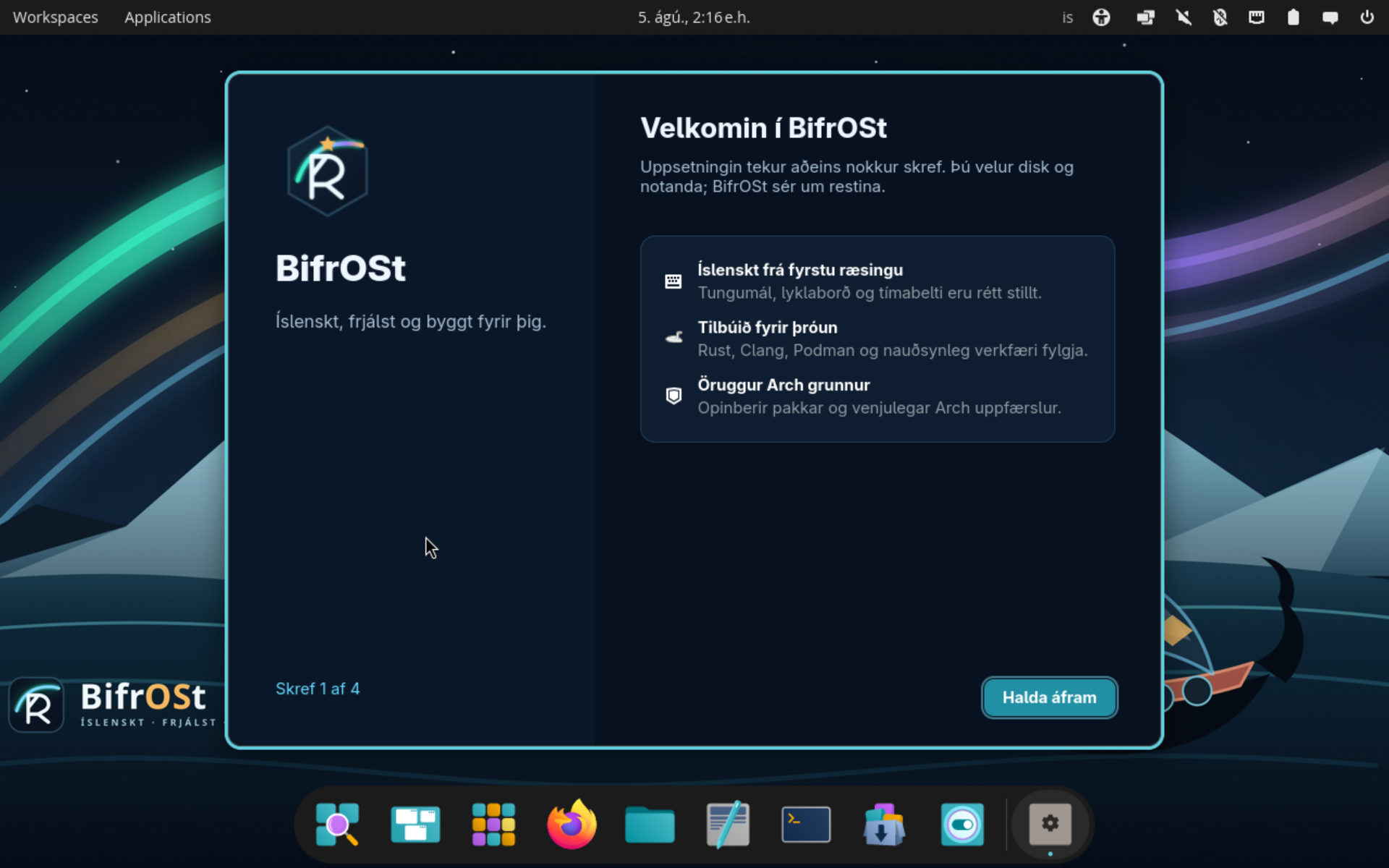The height and width of the screenshot is (868, 1389).
Task: Open the battery status panel icon
Action: pos(1293,17)
